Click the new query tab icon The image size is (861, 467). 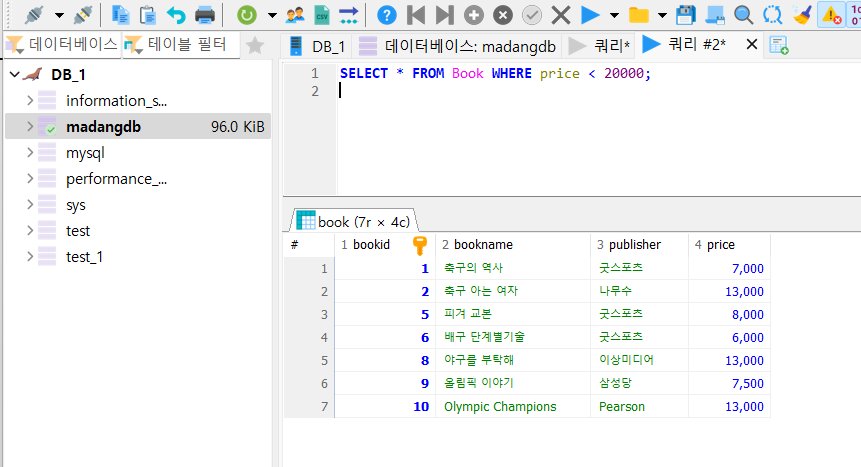click(x=779, y=46)
